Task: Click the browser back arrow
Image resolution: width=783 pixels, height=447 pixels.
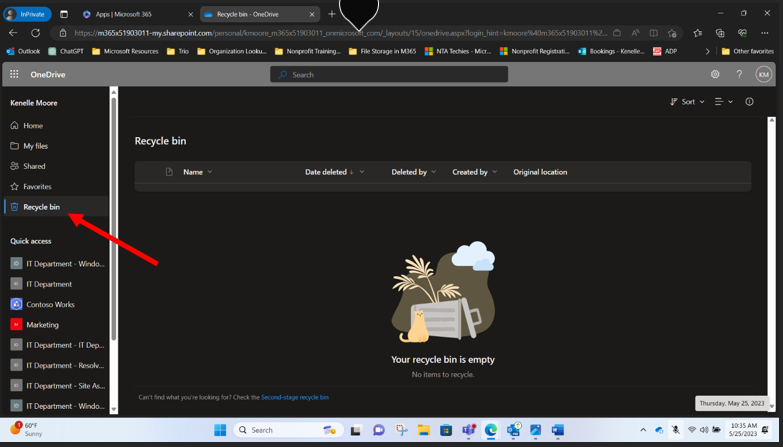Action: 13,33
